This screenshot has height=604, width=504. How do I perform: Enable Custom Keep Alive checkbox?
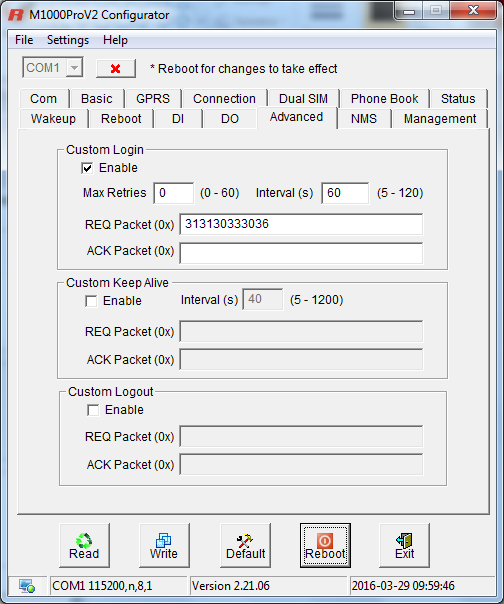[91, 301]
